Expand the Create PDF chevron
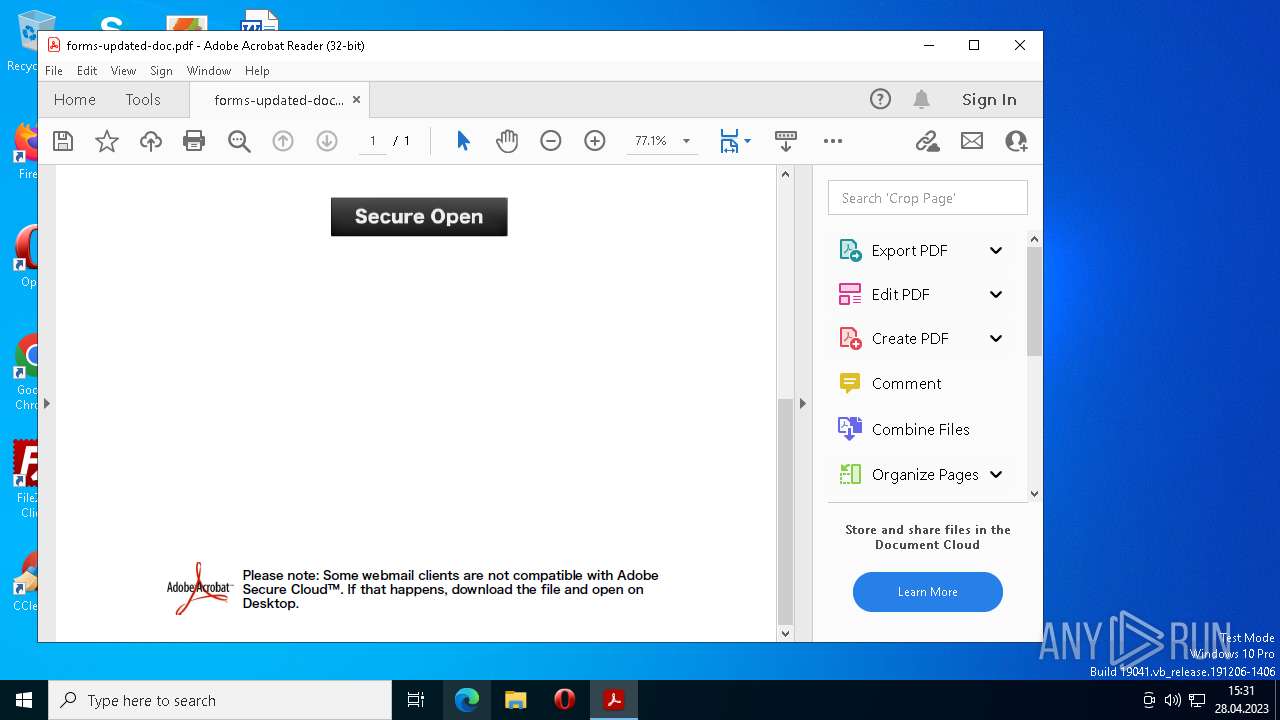 point(996,338)
